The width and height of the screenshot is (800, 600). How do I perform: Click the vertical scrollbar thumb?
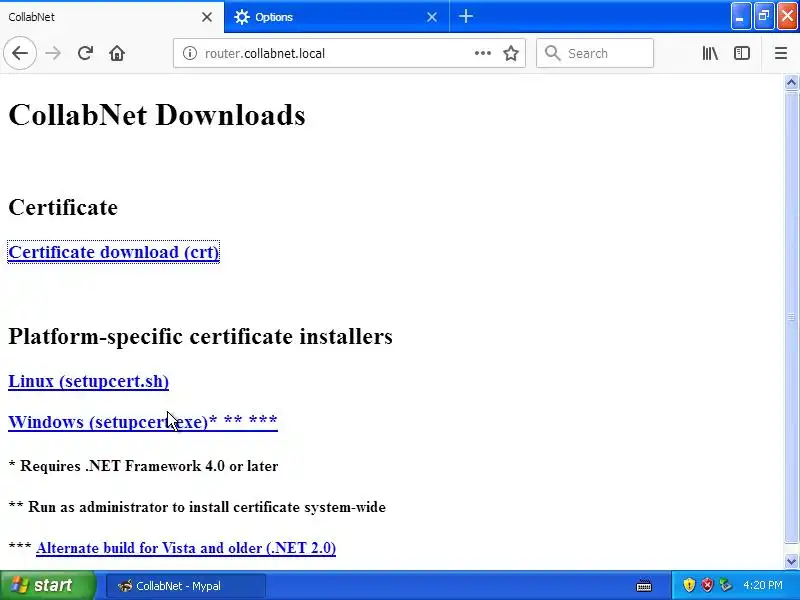pyautogui.click(x=791, y=317)
